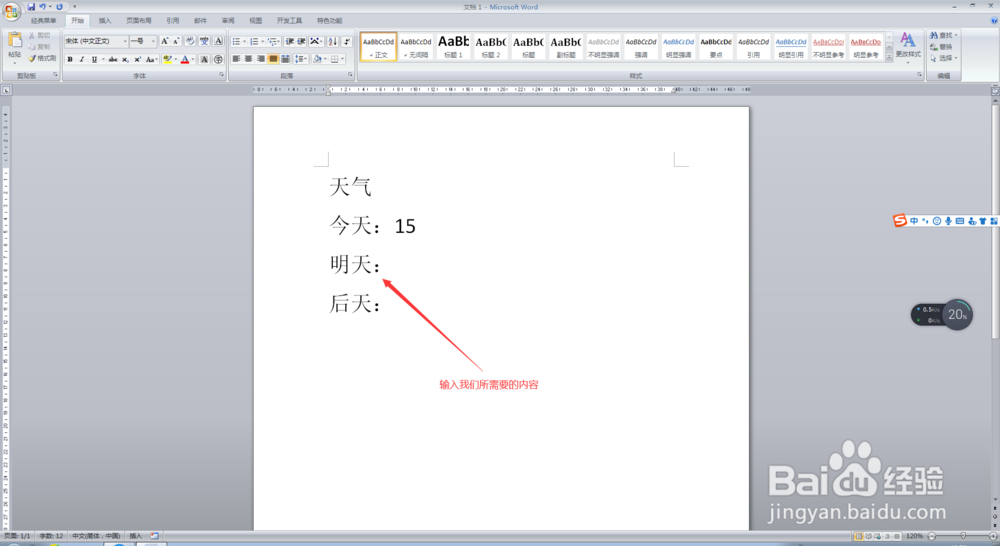Open the line spacing dropdown
The width and height of the screenshot is (1000, 546).
302,59
